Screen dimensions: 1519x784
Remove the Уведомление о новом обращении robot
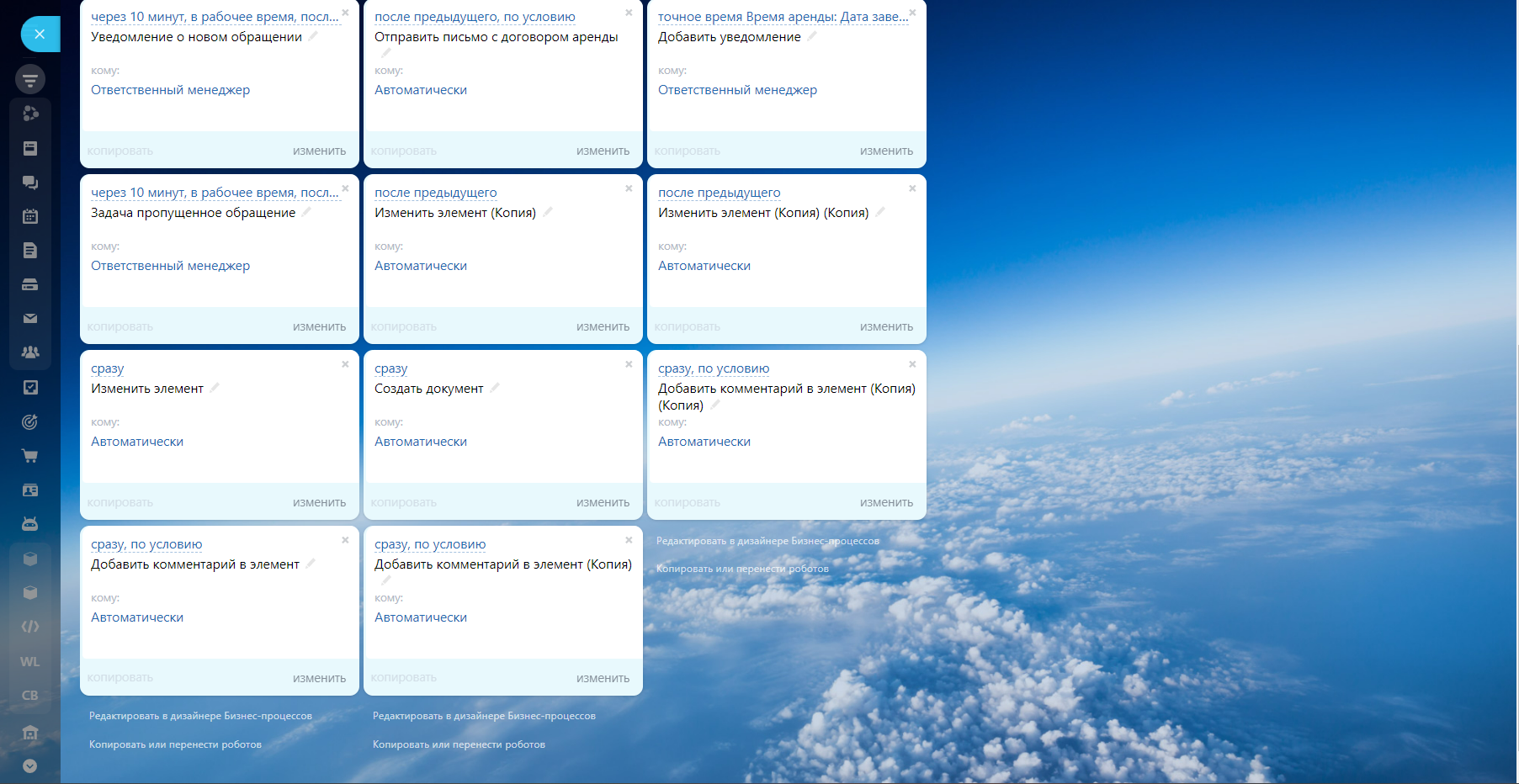[345, 13]
